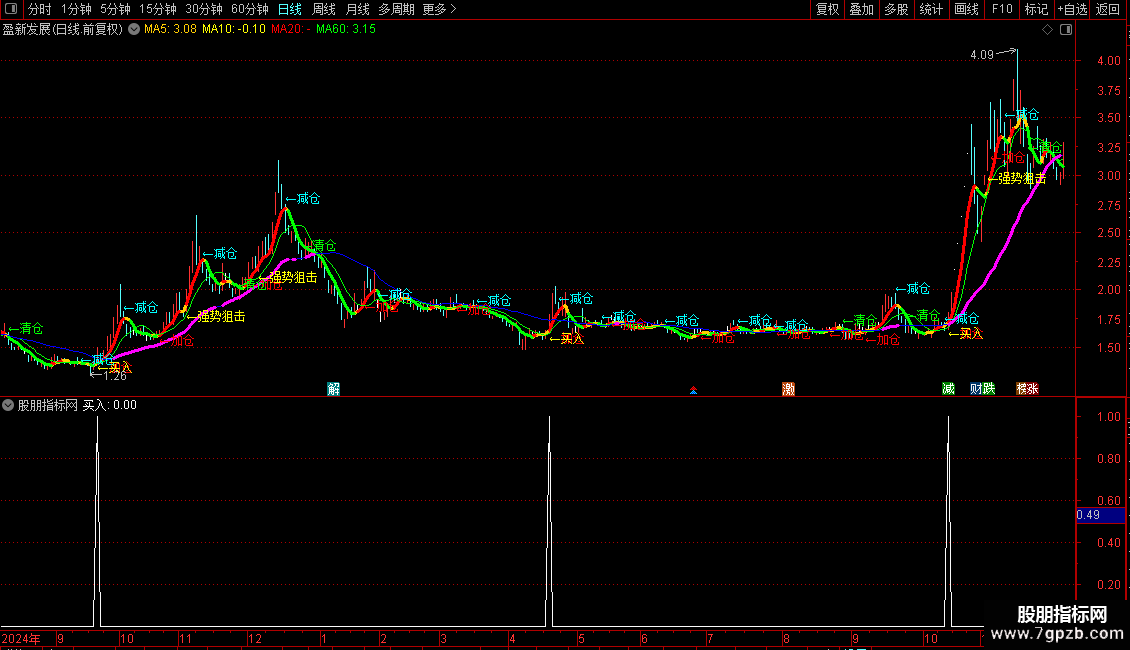1130x650 pixels.
Task: Open F10 company info
Action: click(x=1002, y=9)
